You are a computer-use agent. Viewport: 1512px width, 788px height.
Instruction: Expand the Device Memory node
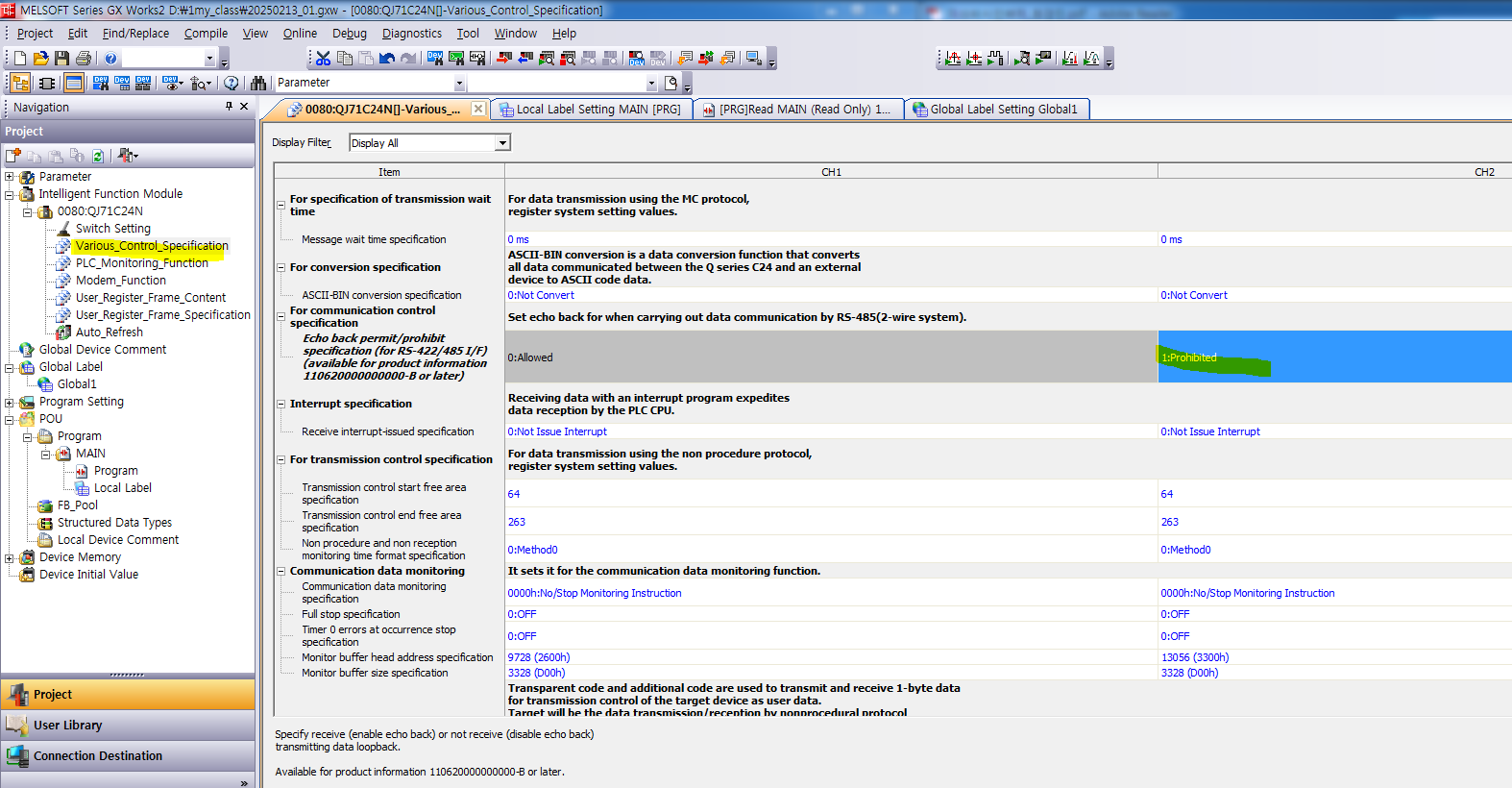[10, 557]
